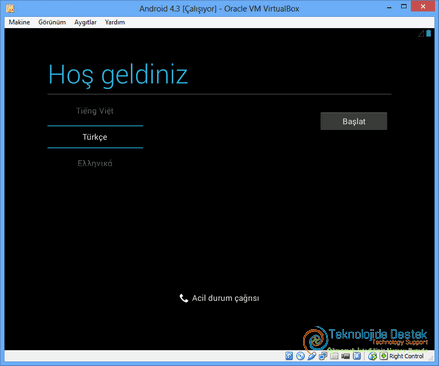
Task: Click the optical disc icon in status bar
Action: 300,356
